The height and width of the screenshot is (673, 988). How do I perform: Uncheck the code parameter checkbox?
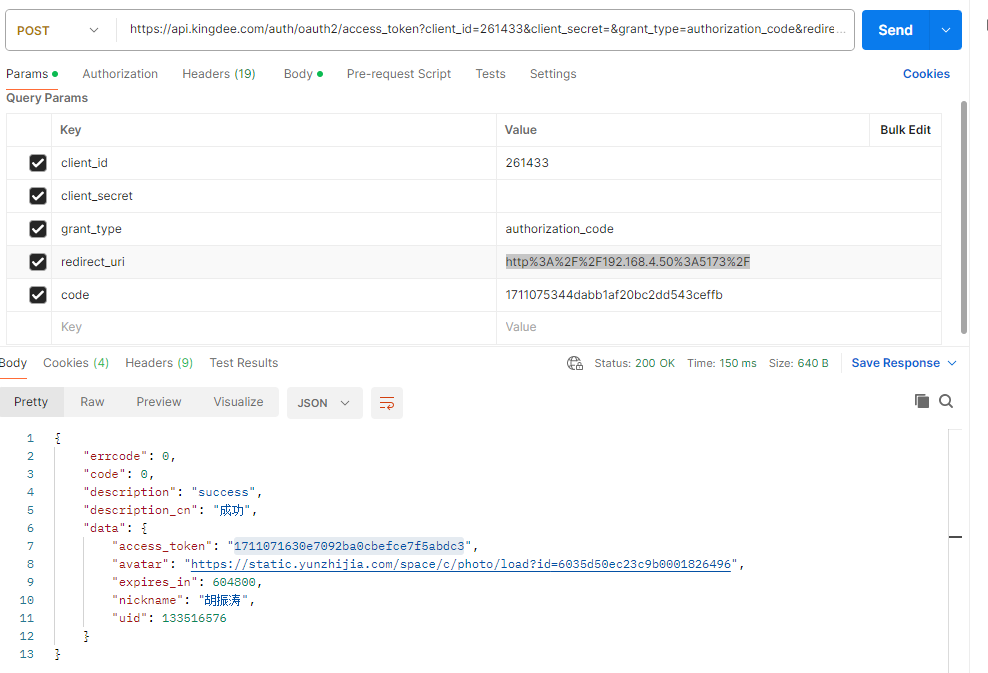38,295
